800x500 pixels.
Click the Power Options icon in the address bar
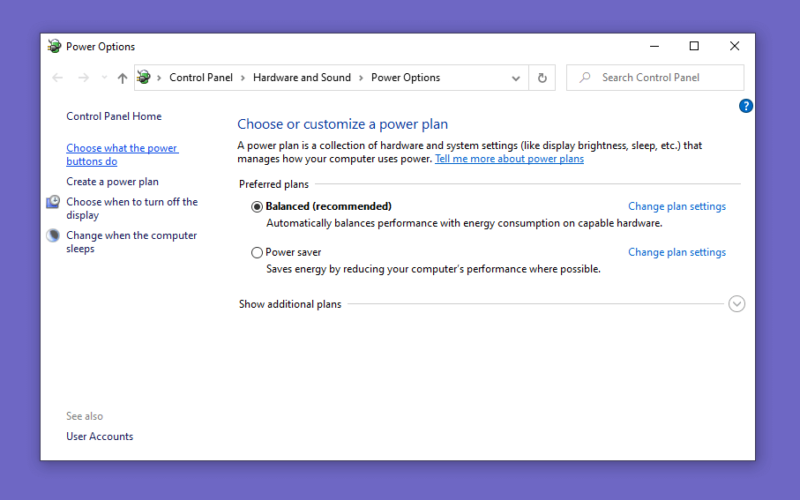point(144,78)
